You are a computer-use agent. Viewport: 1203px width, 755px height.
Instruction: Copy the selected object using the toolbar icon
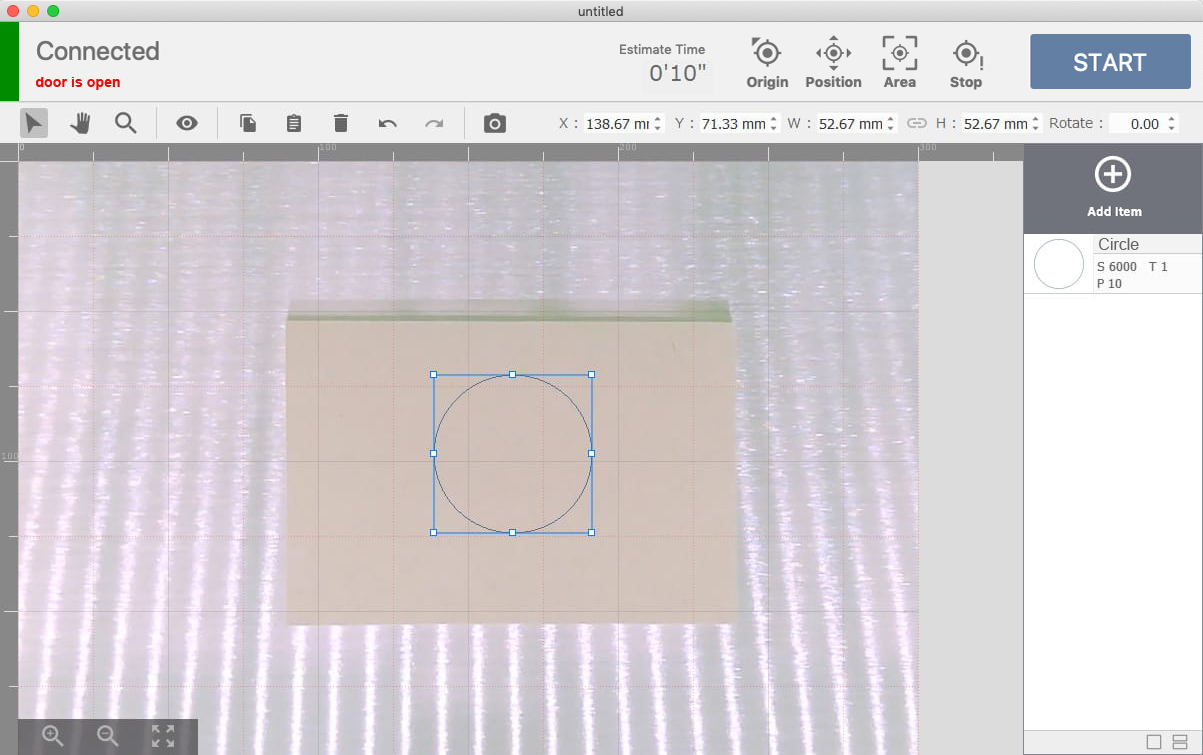pyautogui.click(x=248, y=123)
